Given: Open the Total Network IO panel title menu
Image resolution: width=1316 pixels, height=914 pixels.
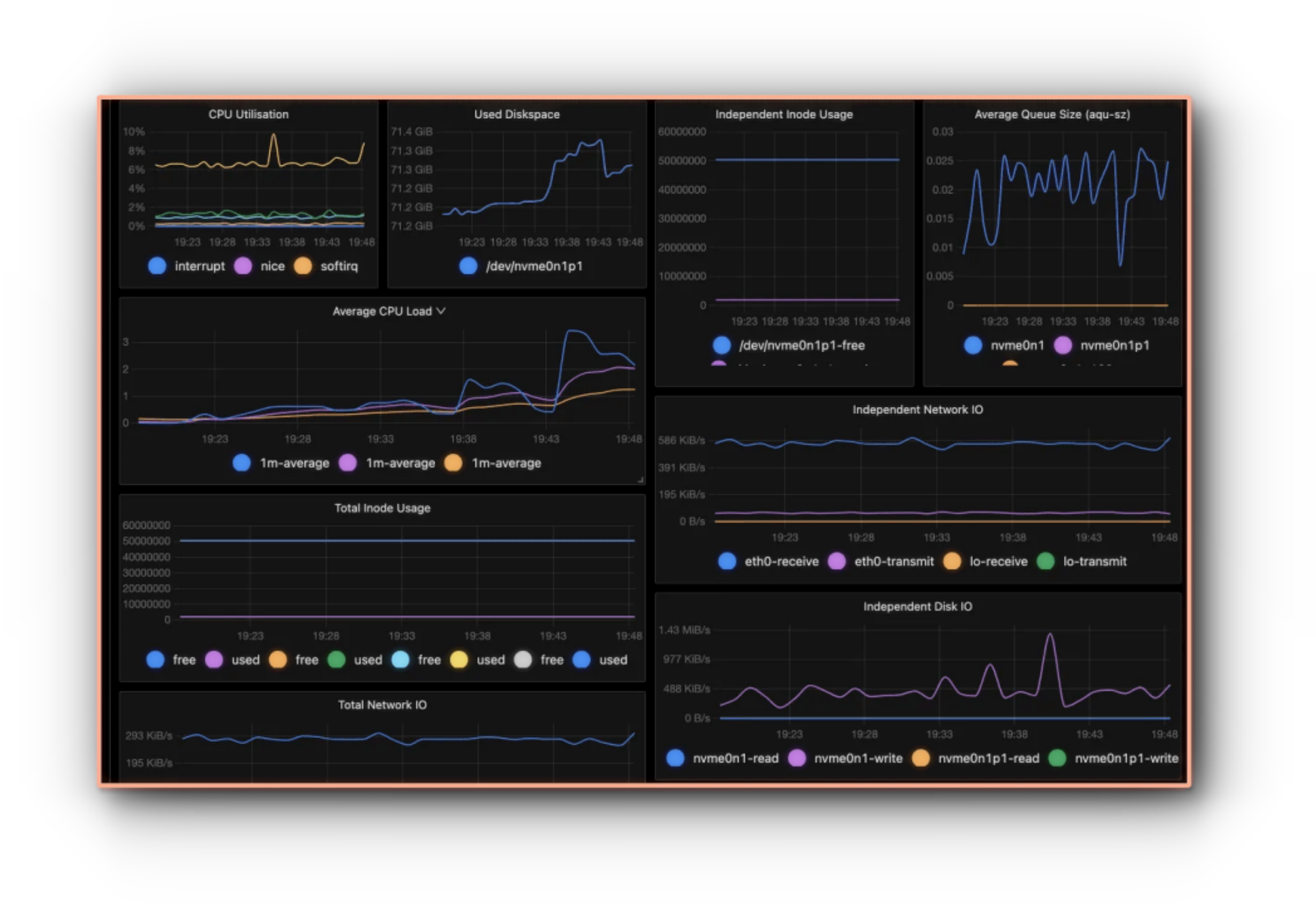Looking at the screenshot, I should click(x=382, y=705).
